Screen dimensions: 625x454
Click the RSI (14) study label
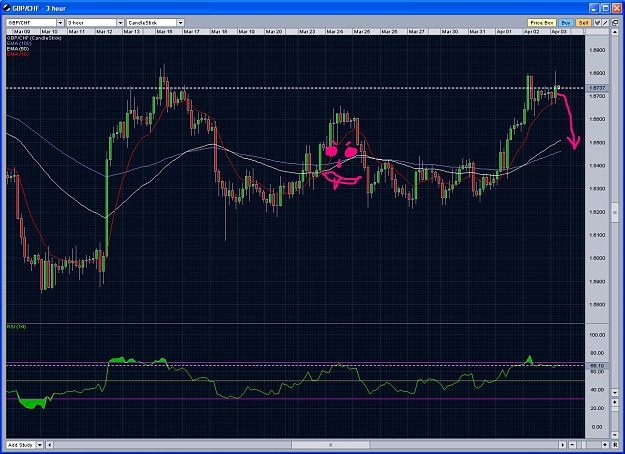click(x=16, y=326)
